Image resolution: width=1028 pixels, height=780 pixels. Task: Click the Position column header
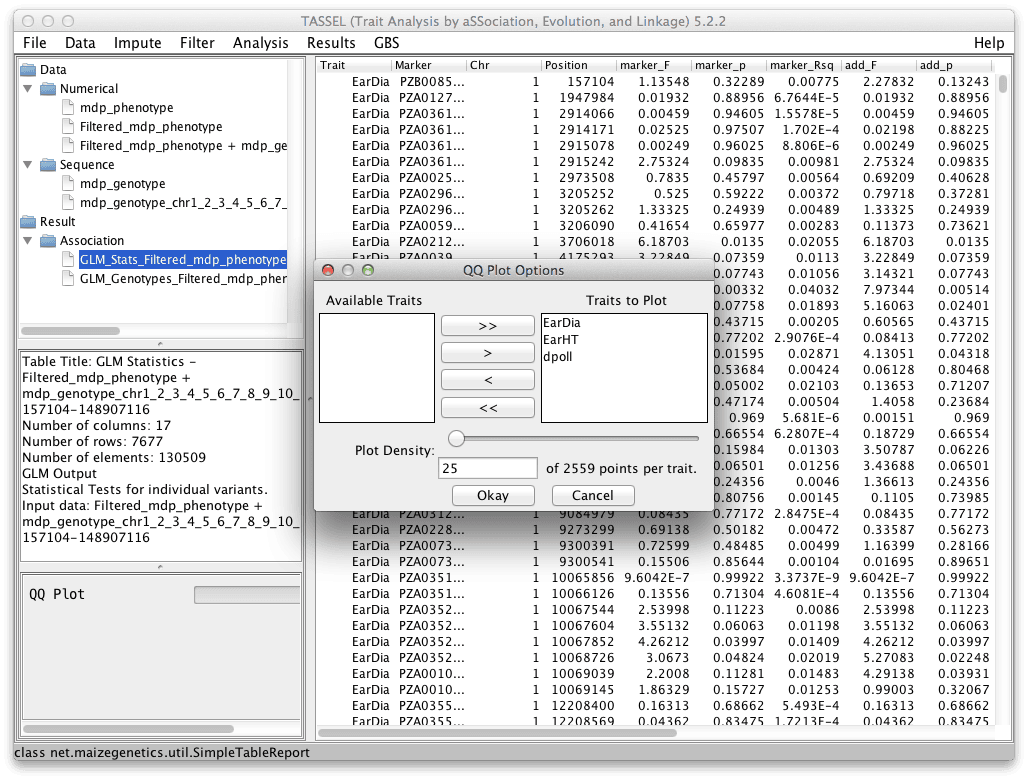click(580, 65)
